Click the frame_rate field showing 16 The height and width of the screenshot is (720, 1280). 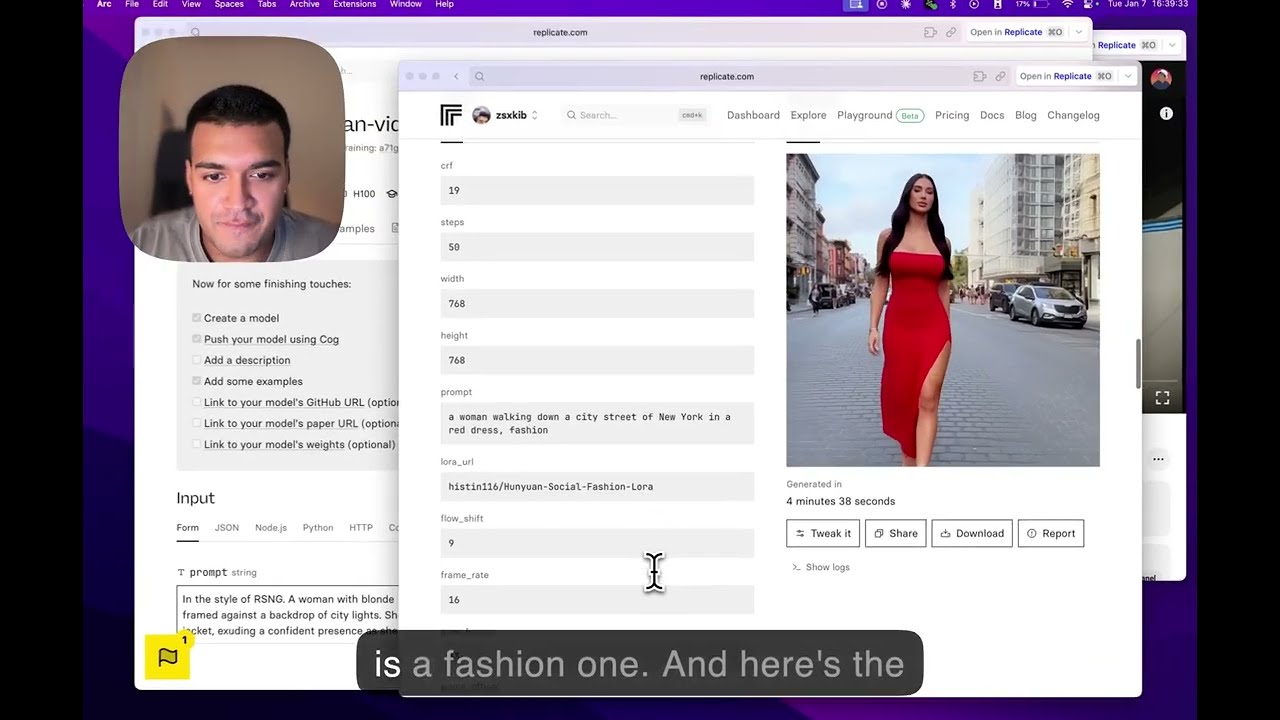coord(597,600)
